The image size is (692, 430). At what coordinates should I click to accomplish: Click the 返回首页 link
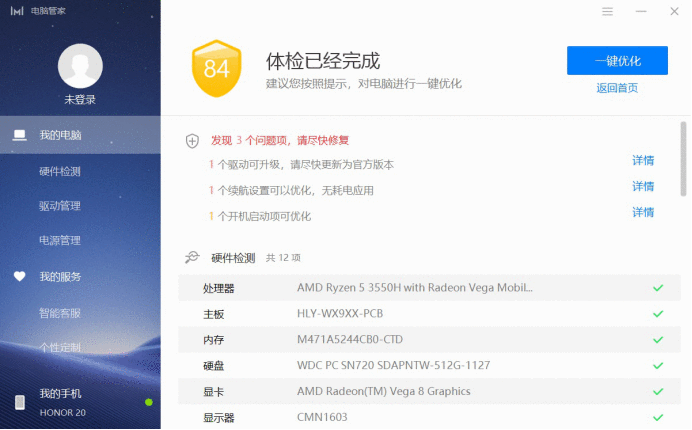pyautogui.click(x=617, y=88)
